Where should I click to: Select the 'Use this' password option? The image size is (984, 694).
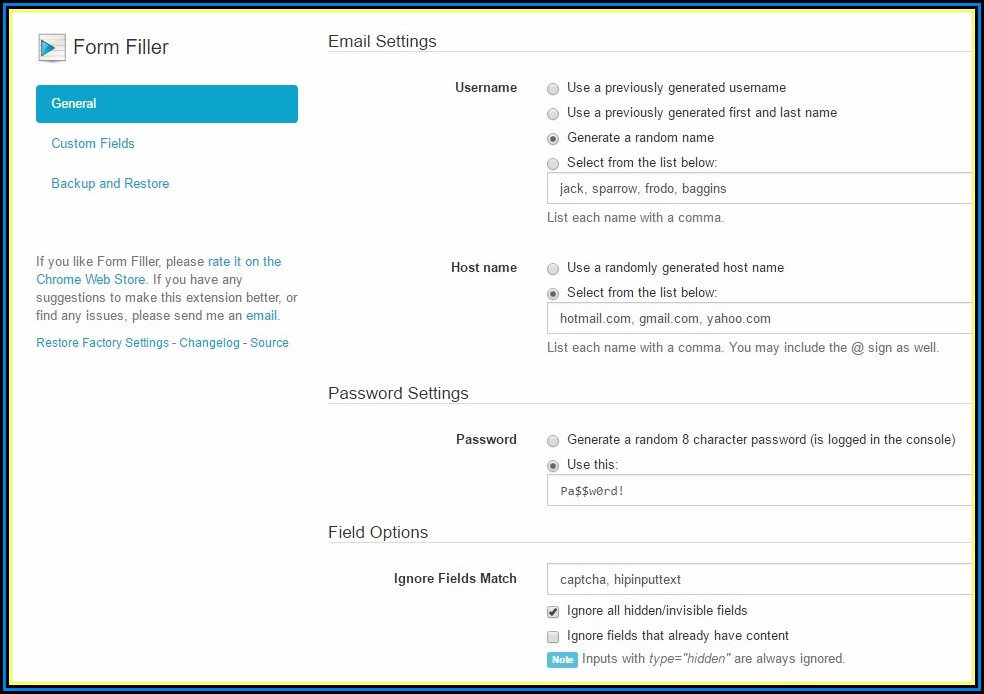point(553,465)
